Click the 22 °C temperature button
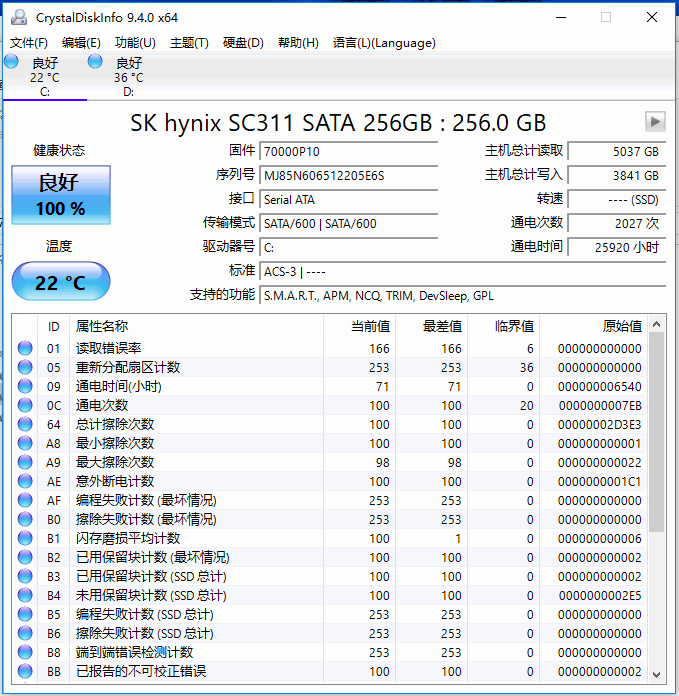 (x=61, y=281)
